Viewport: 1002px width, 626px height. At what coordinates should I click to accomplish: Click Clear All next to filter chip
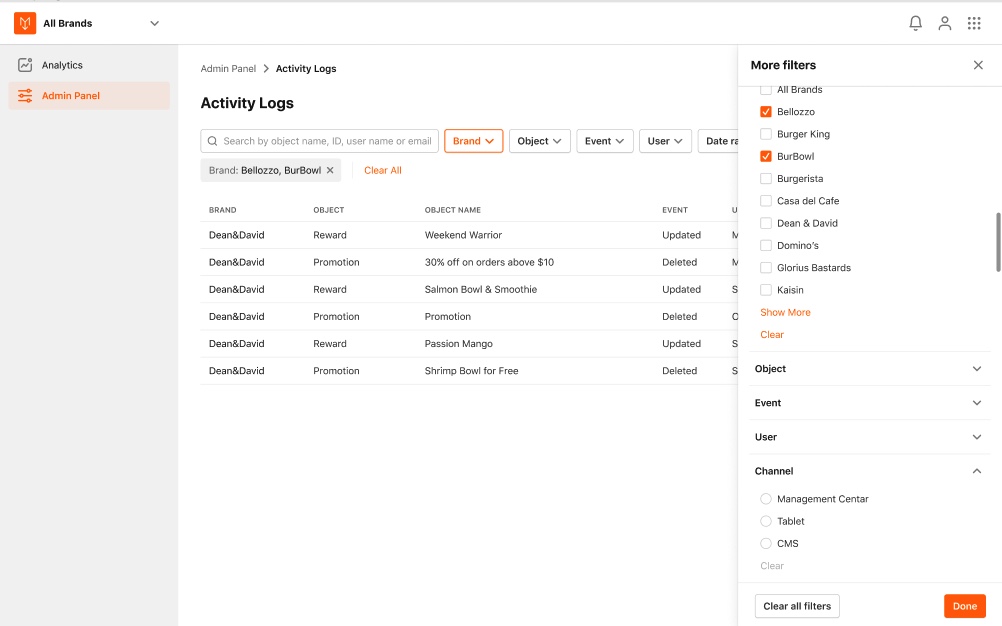click(x=383, y=171)
